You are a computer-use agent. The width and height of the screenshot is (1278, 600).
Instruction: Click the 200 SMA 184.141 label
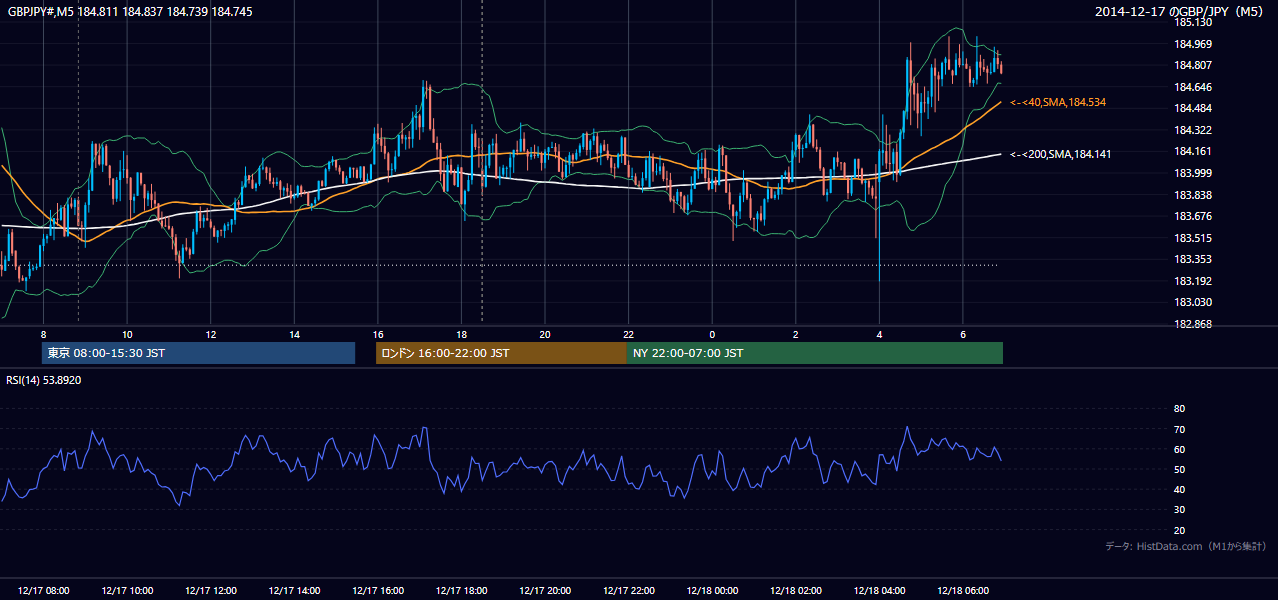click(1061, 154)
